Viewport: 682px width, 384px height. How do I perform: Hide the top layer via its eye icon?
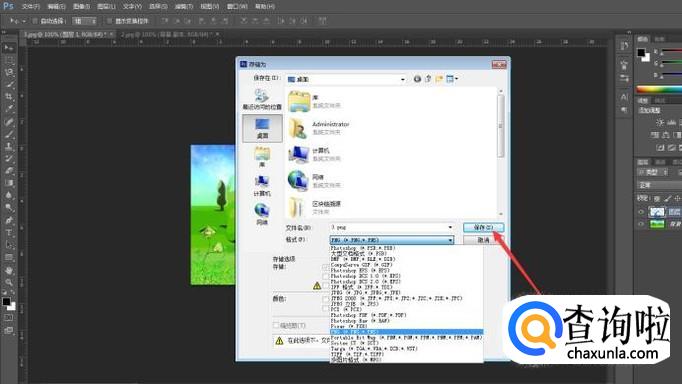tap(641, 212)
